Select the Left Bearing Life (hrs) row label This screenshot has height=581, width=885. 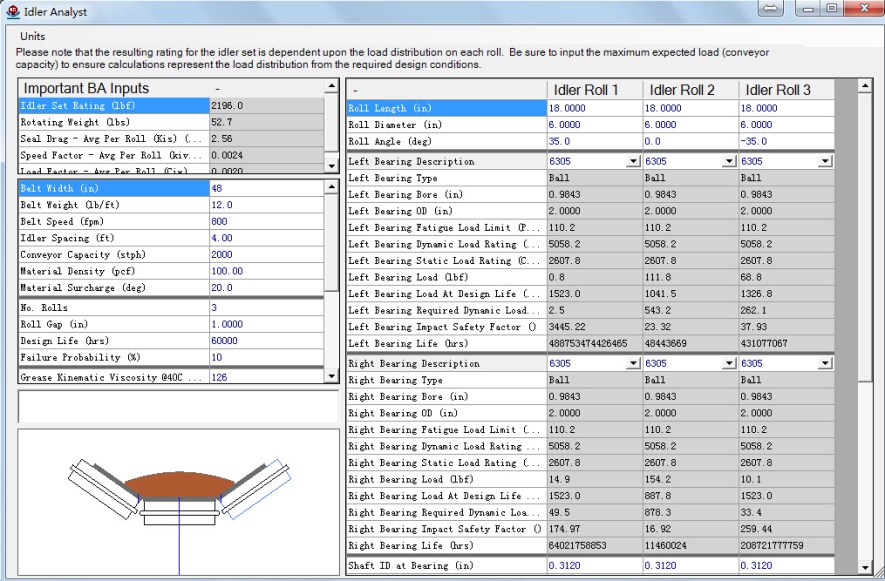click(446, 343)
